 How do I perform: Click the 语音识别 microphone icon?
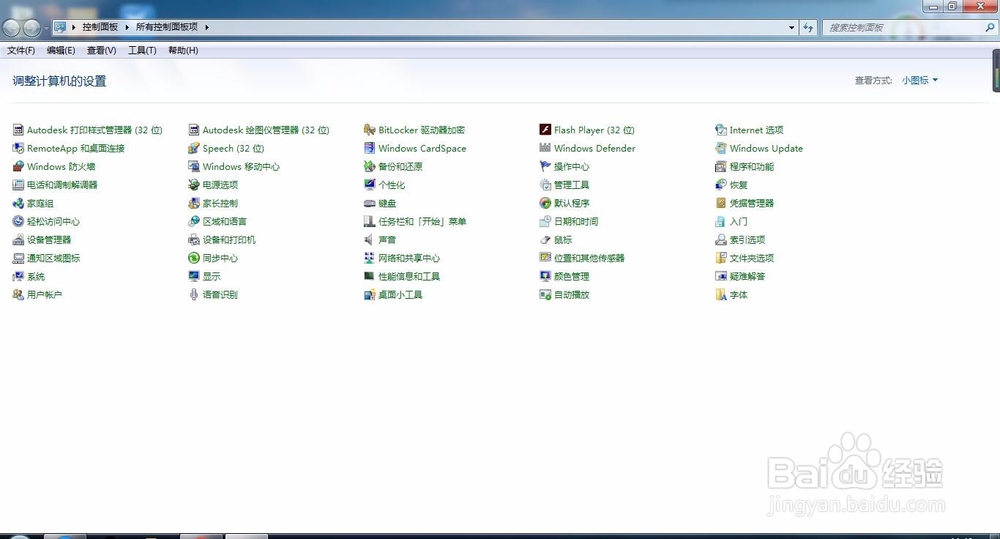point(194,295)
